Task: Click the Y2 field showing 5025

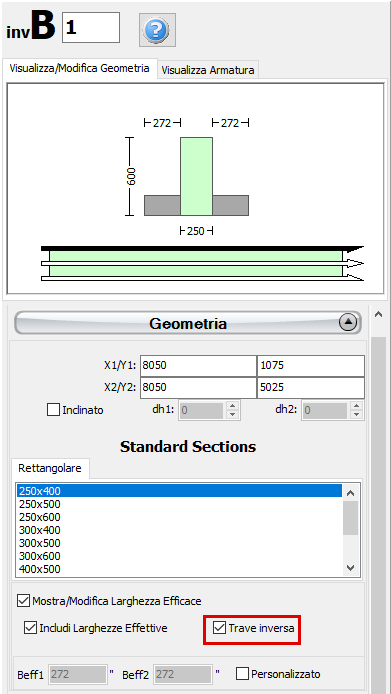Action: pyautogui.click(x=310, y=387)
